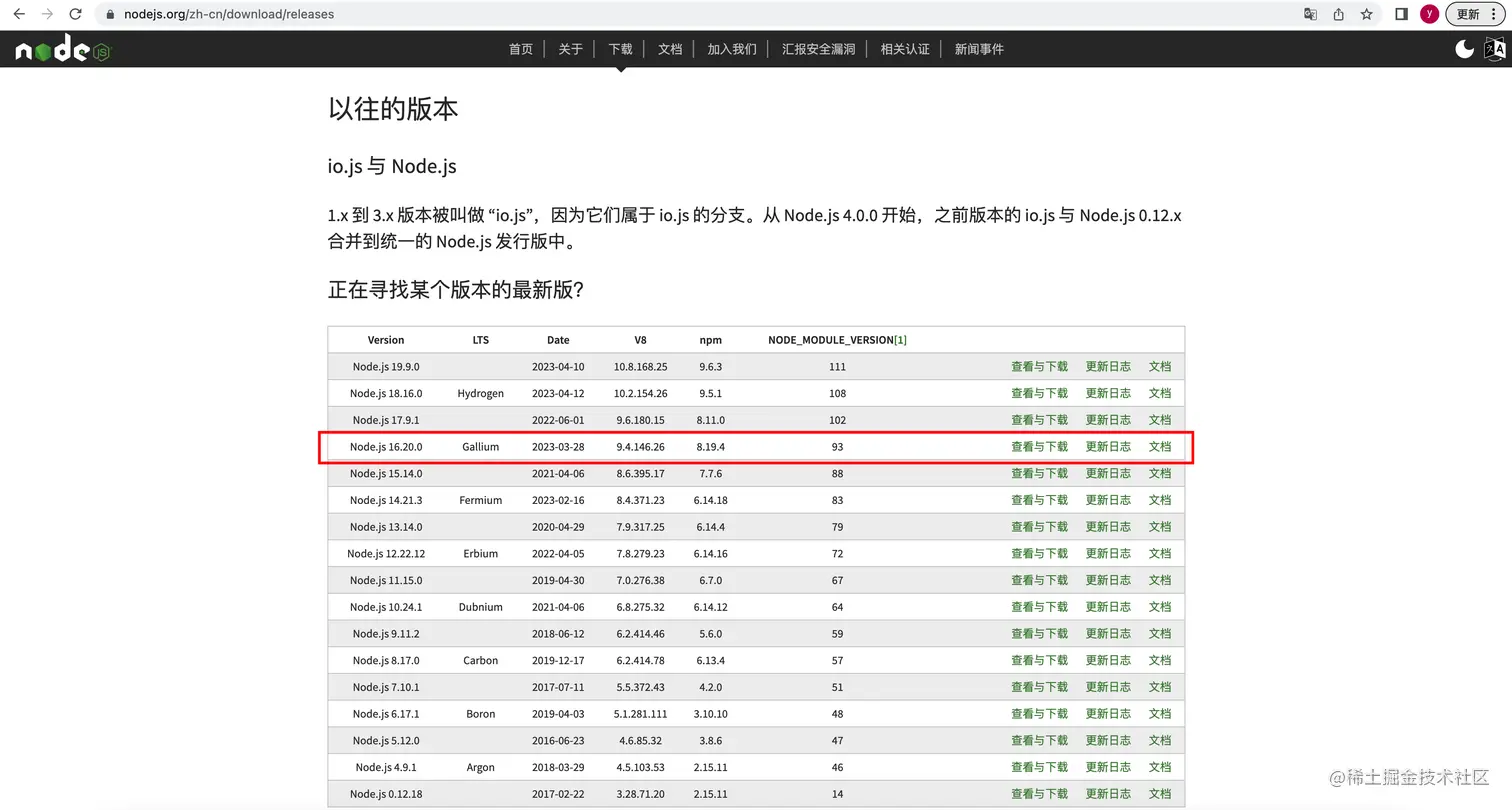Open the 文档 nav item

(670, 49)
